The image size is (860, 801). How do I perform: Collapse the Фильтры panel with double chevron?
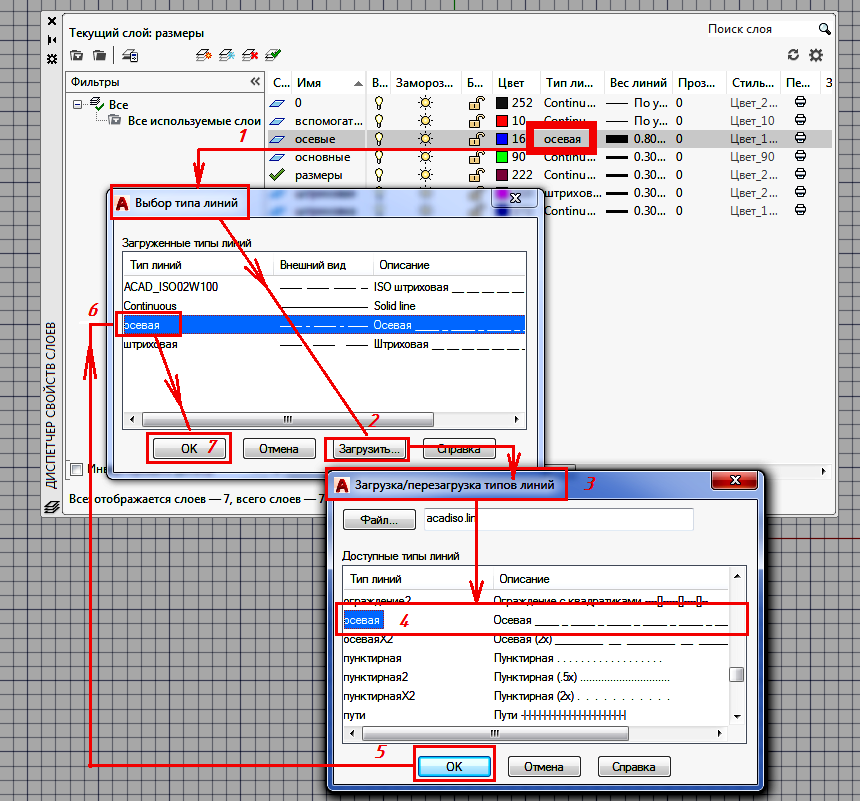[255, 82]
